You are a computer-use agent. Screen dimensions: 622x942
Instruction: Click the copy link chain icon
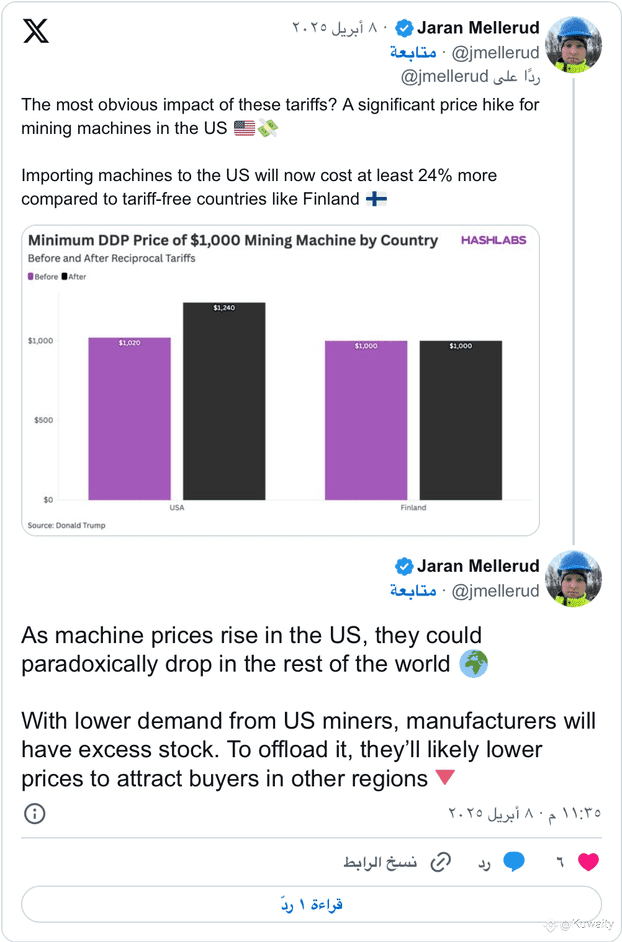440,862
